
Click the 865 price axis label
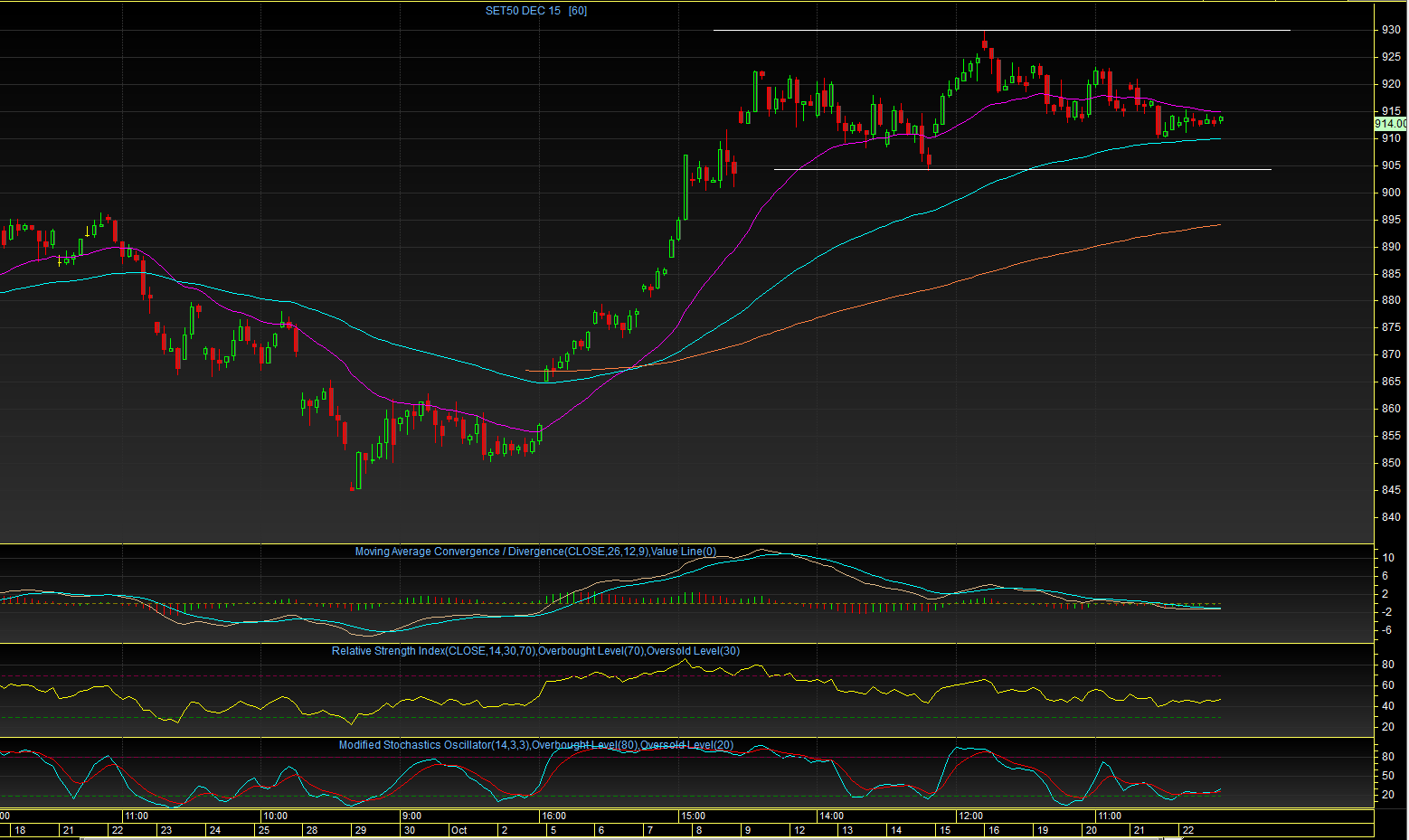1391,382
